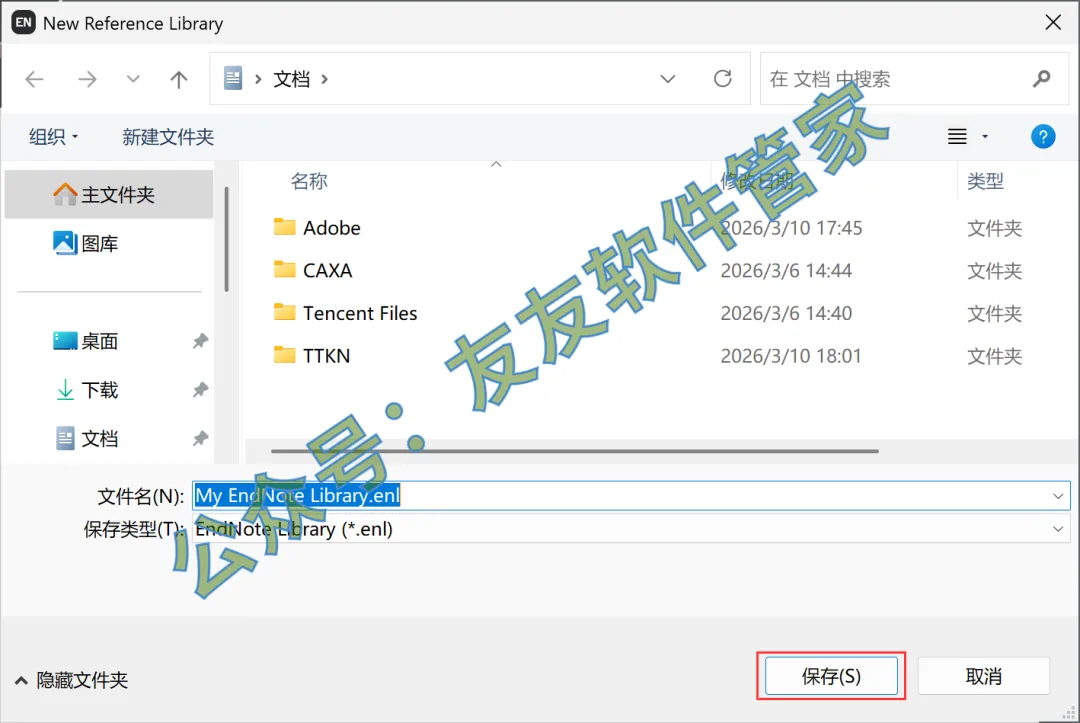
Task: Open view options dropdown arrow
Action: pos(985,136)
